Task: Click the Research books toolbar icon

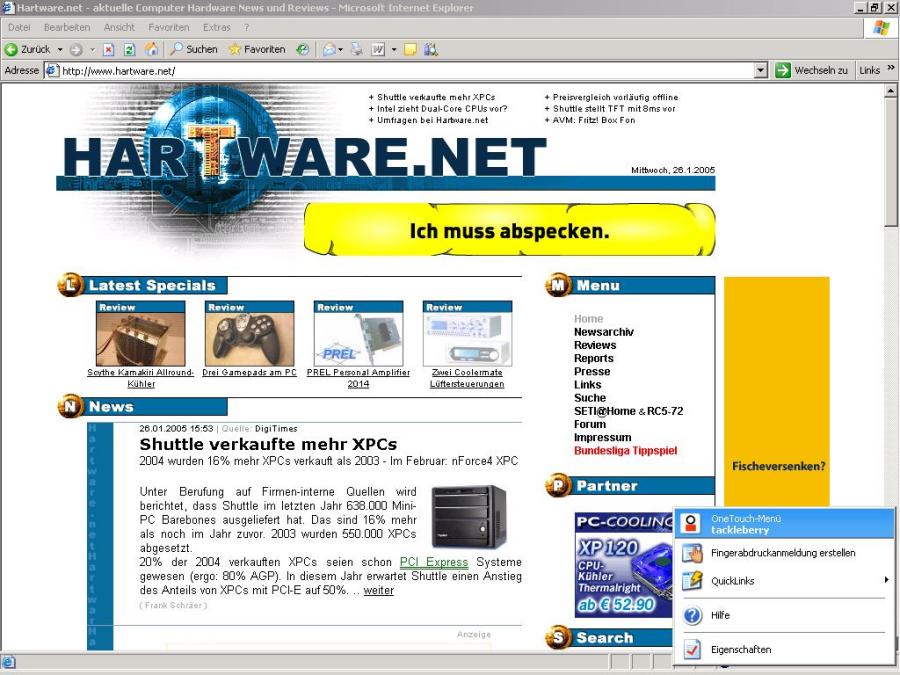Action: 430,49
